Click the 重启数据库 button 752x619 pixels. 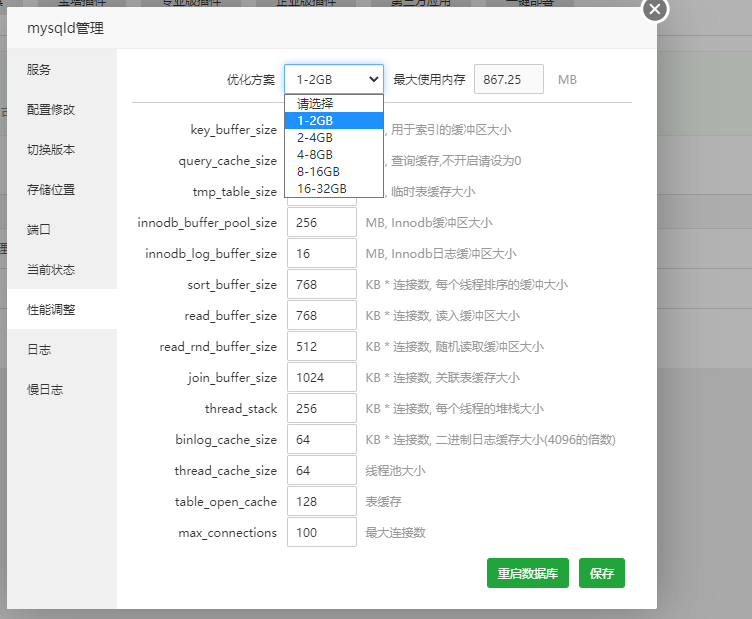pyautogui.click(x=528, y=573)
